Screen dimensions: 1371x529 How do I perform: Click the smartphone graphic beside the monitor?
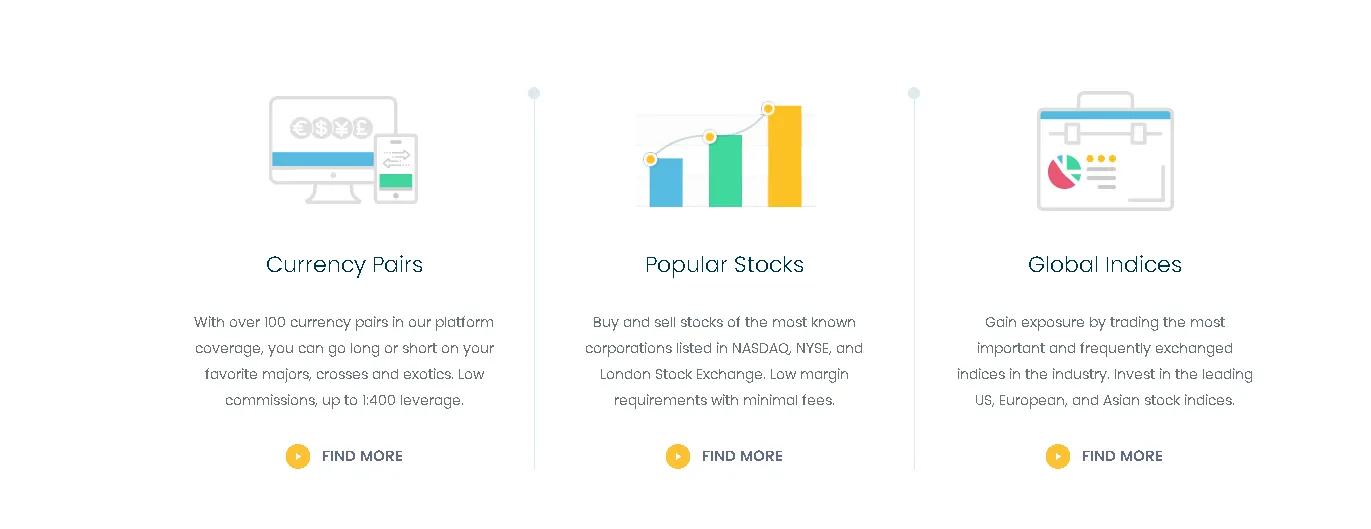[x=396, y=169]
